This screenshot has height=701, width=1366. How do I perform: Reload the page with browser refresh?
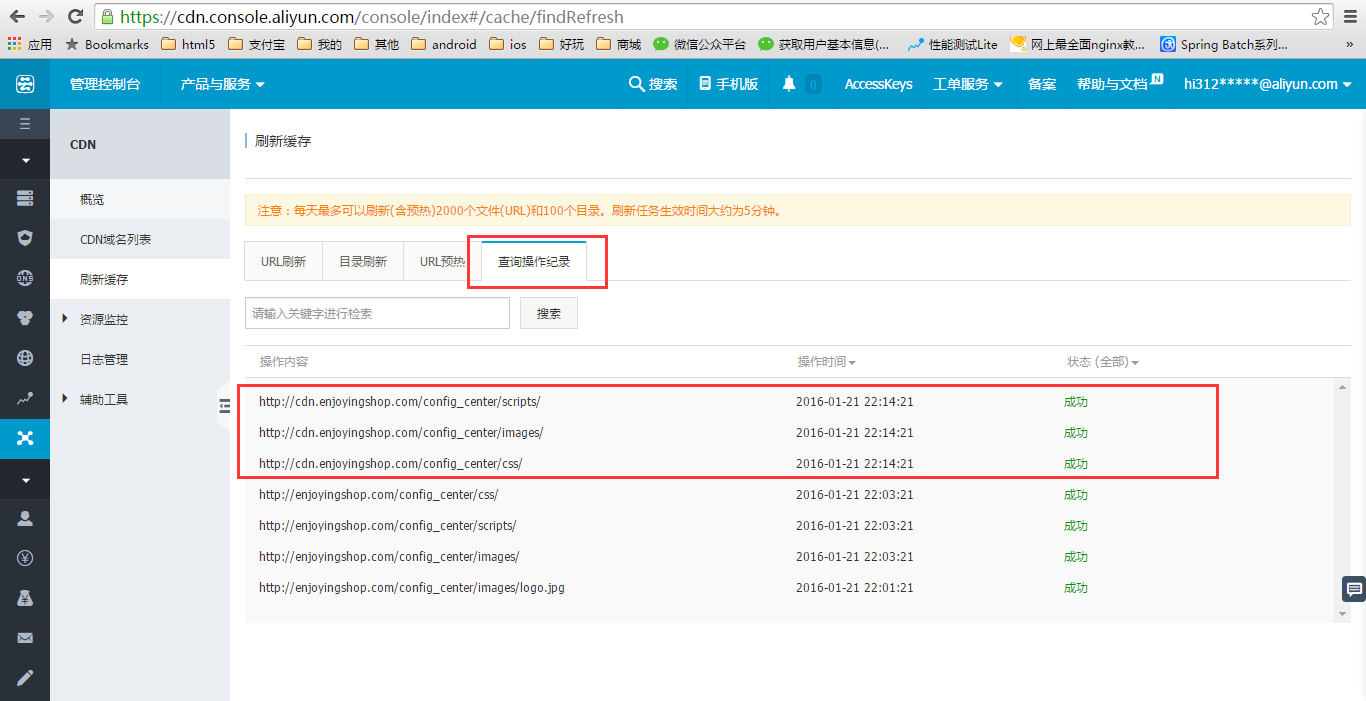[75, 16]
